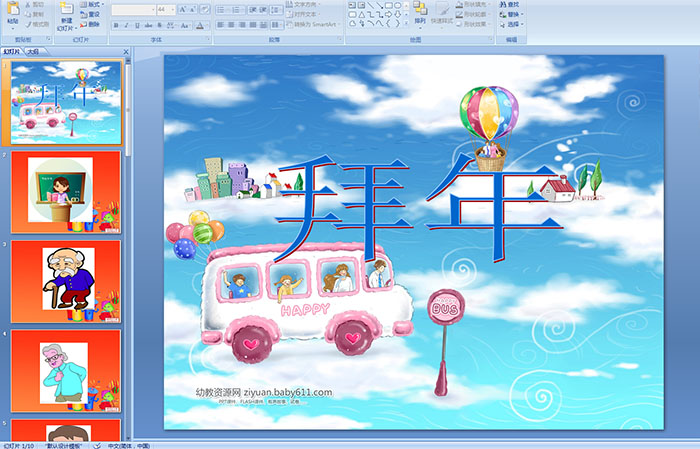Open the Layout (版式) dropdown
The image size is (700, 449).
[x=90, y=5]
